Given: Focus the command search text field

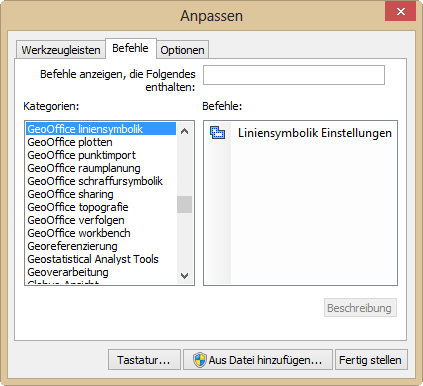Looking at the screenshot, I should click(294, 75).
